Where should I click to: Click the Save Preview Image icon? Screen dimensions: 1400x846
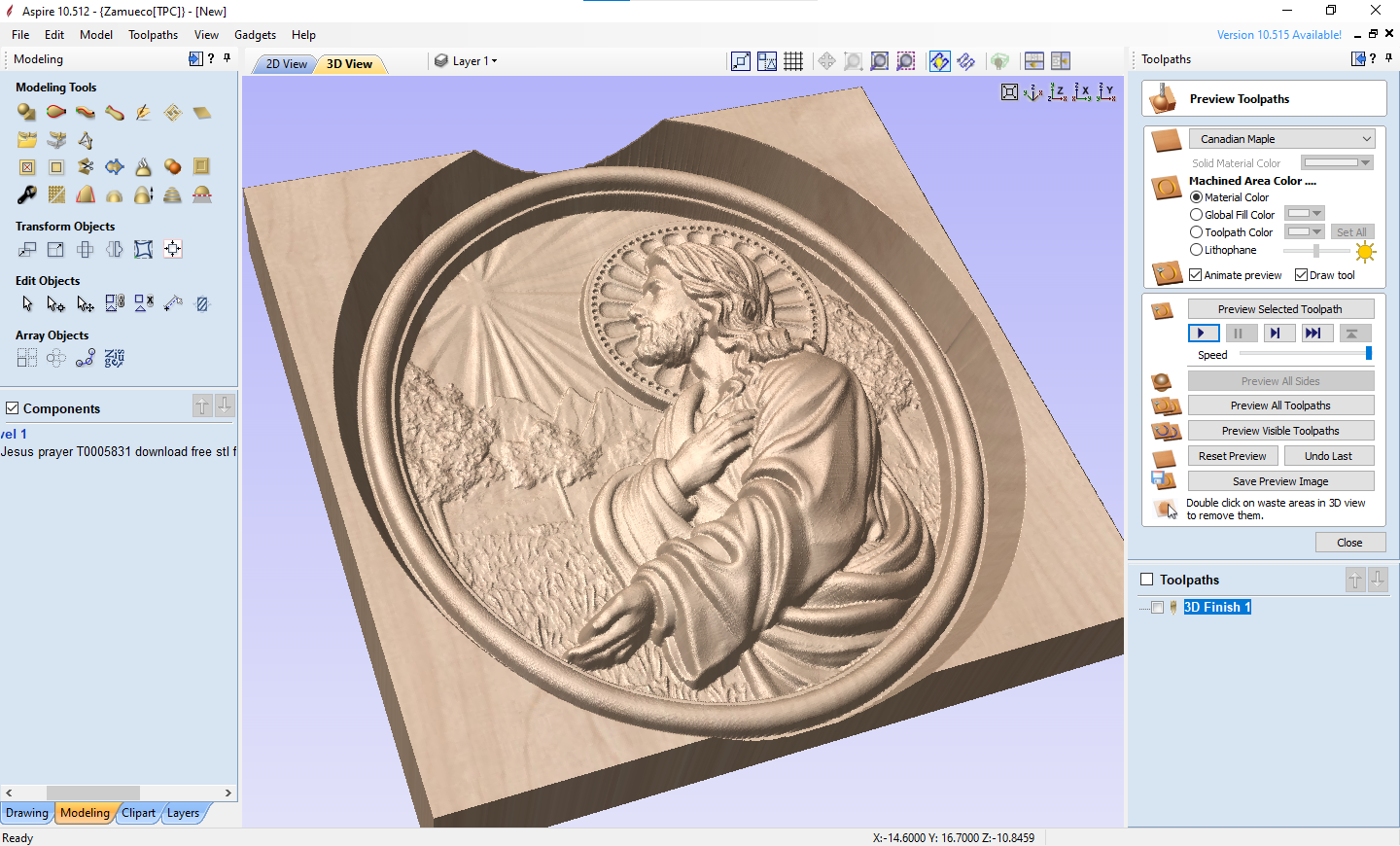click(x=1164, y=480)
